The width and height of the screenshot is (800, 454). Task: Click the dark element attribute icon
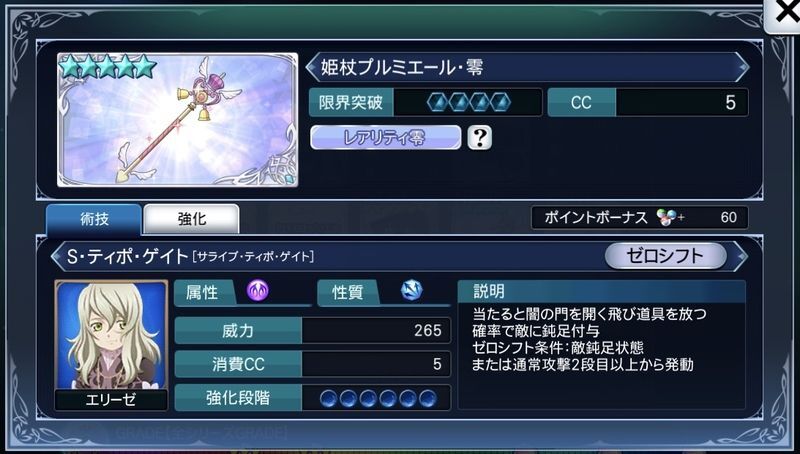coord(258,291)
